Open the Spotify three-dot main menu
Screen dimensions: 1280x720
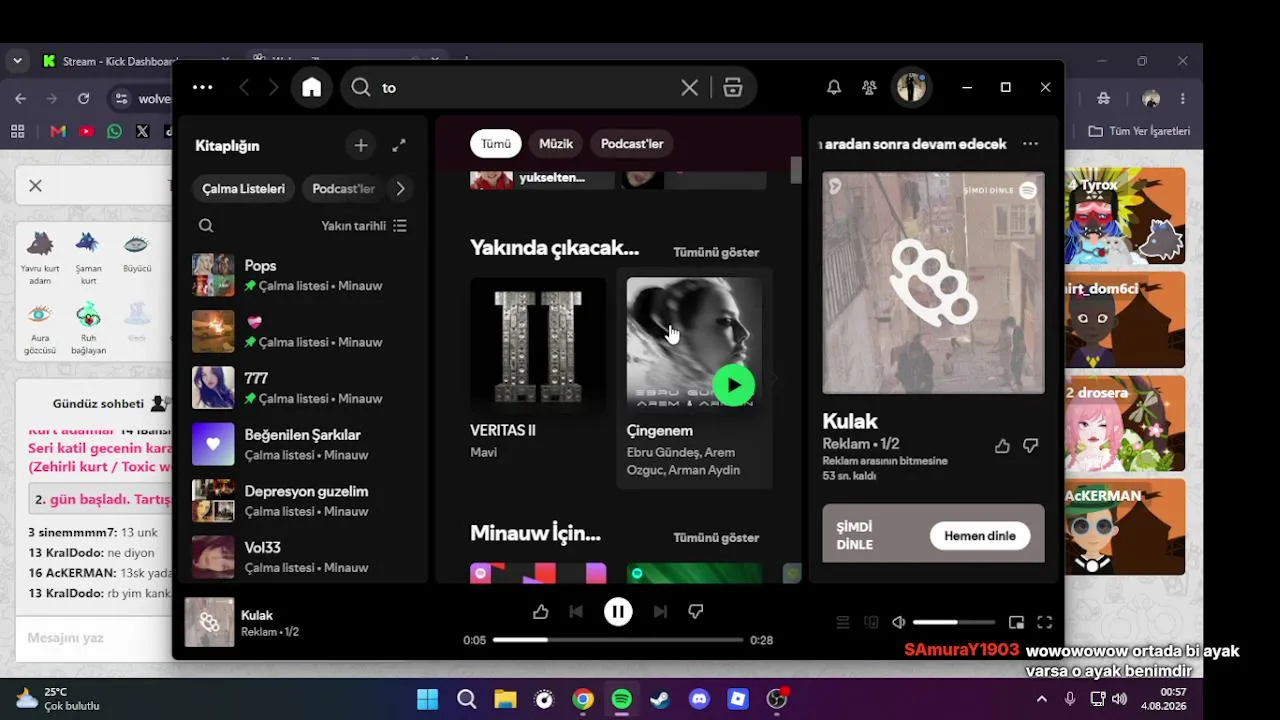click(x=202, y=87)
